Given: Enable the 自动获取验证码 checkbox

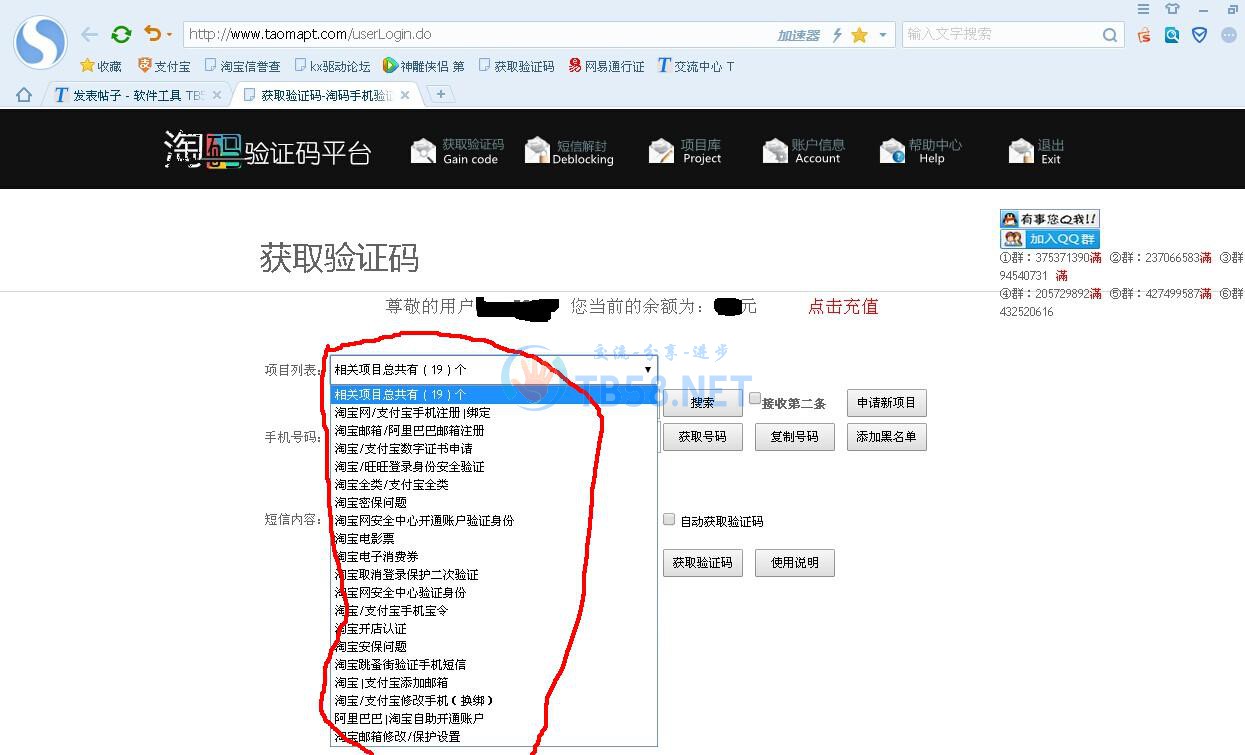Looking at the screenshot, I should click(669, 520).
